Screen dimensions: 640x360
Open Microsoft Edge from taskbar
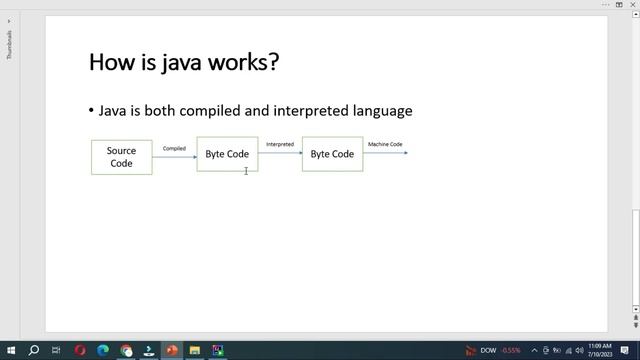[103, 350]
